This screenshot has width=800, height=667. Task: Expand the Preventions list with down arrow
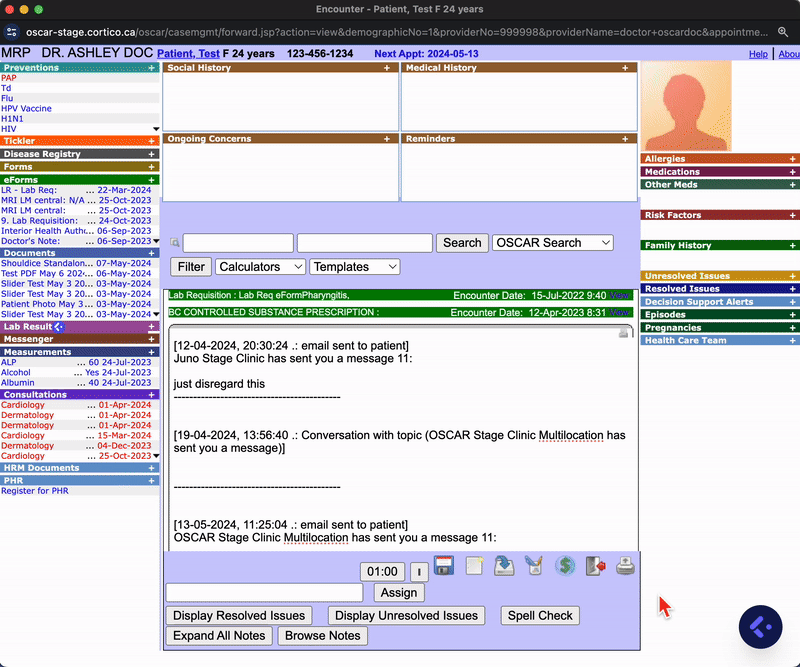[x=155, y=129]
